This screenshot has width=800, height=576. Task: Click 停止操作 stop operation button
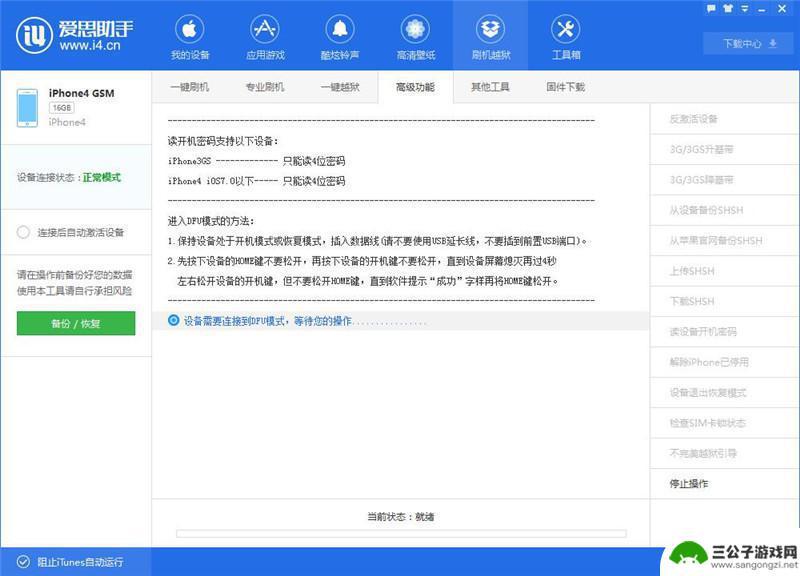(724, 484)
